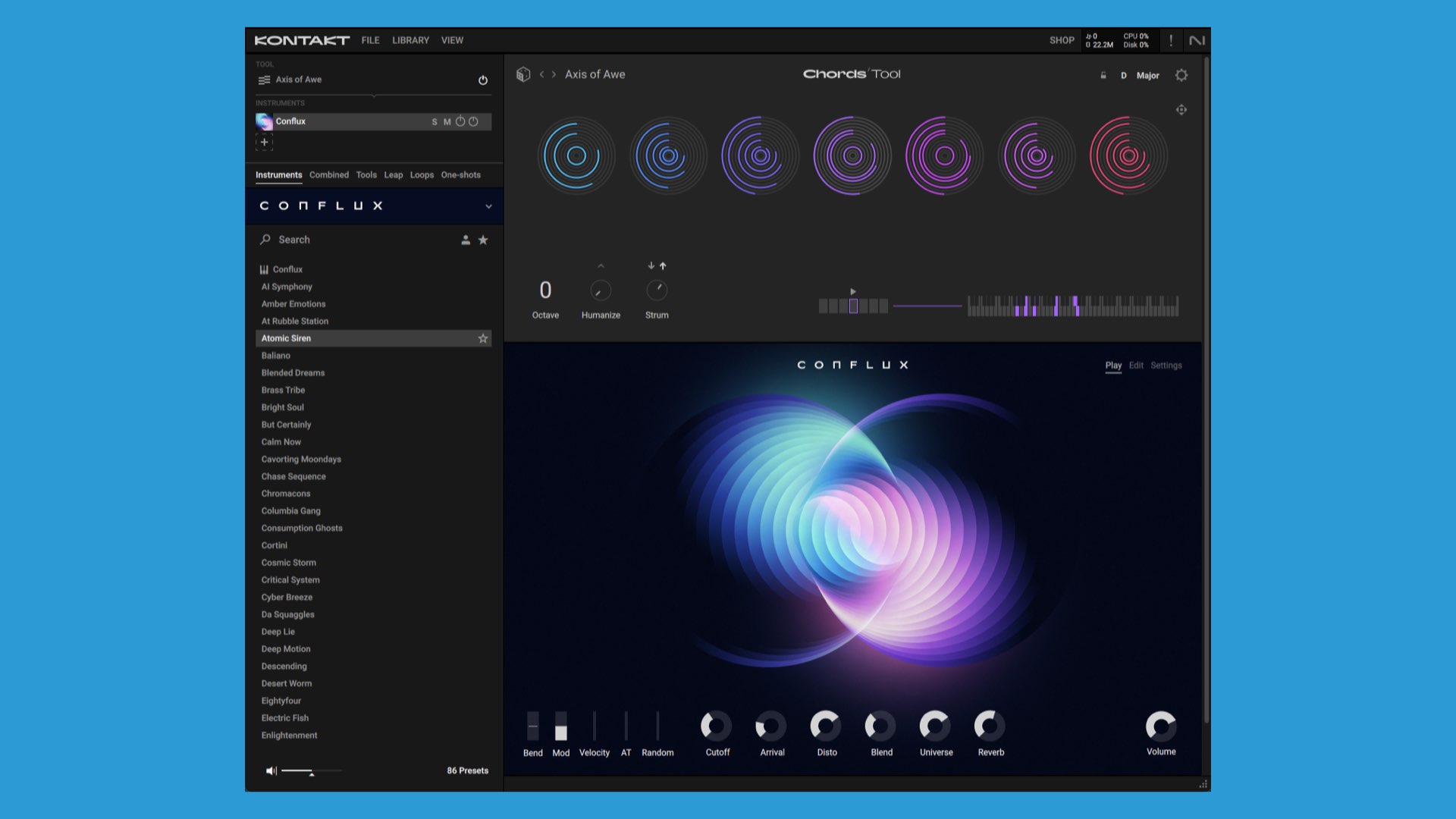
Task: Filter presets by favorites star
Action: (x=483, y=240)
